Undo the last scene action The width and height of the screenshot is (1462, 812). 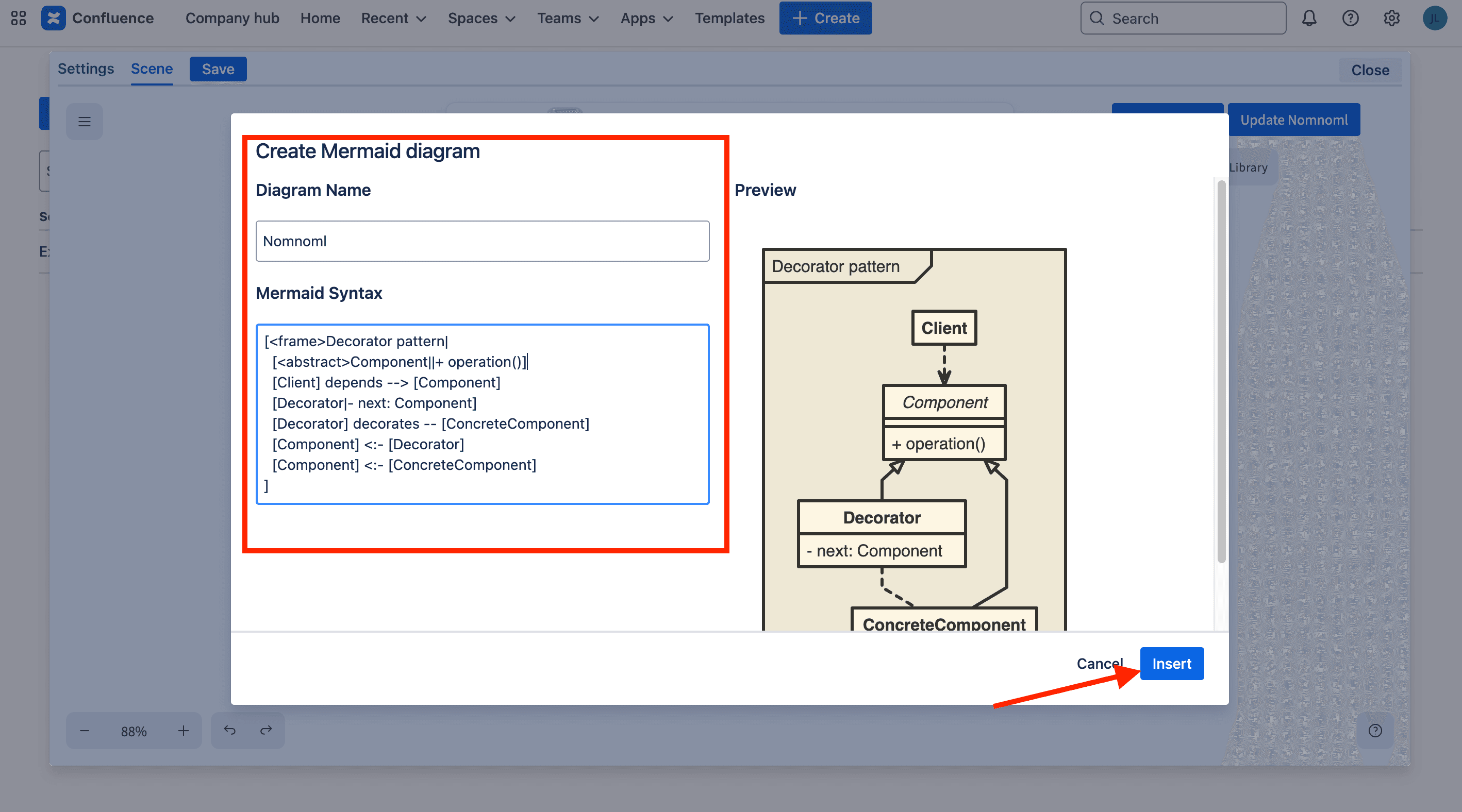(229, 731)
